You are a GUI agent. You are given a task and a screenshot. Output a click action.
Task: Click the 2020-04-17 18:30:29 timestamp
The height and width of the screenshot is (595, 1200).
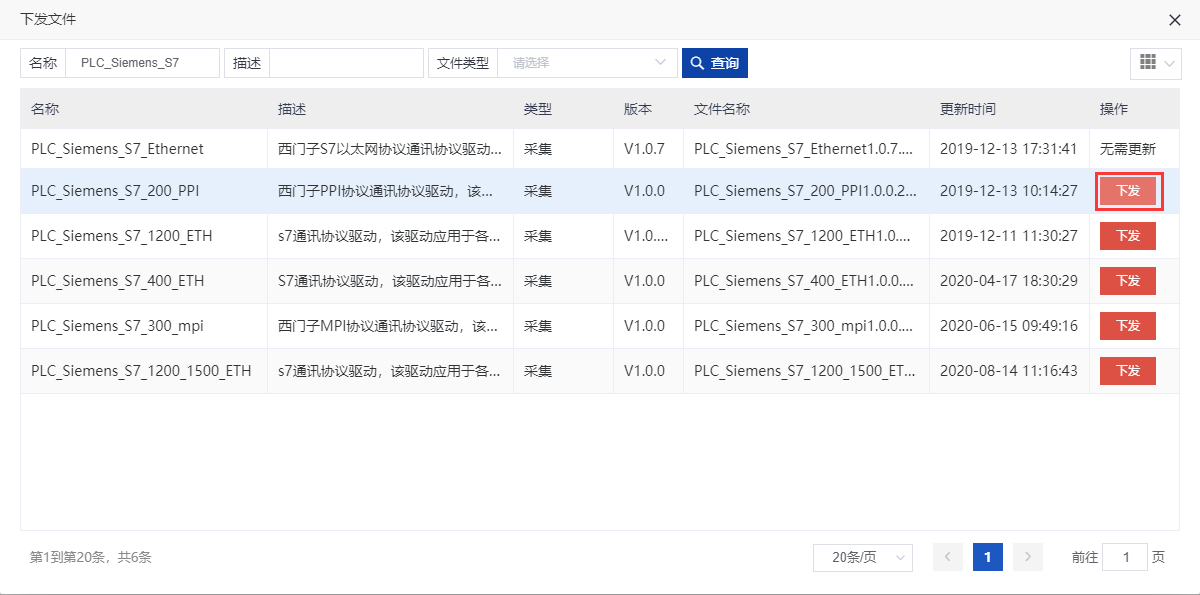click(1009, 281)
